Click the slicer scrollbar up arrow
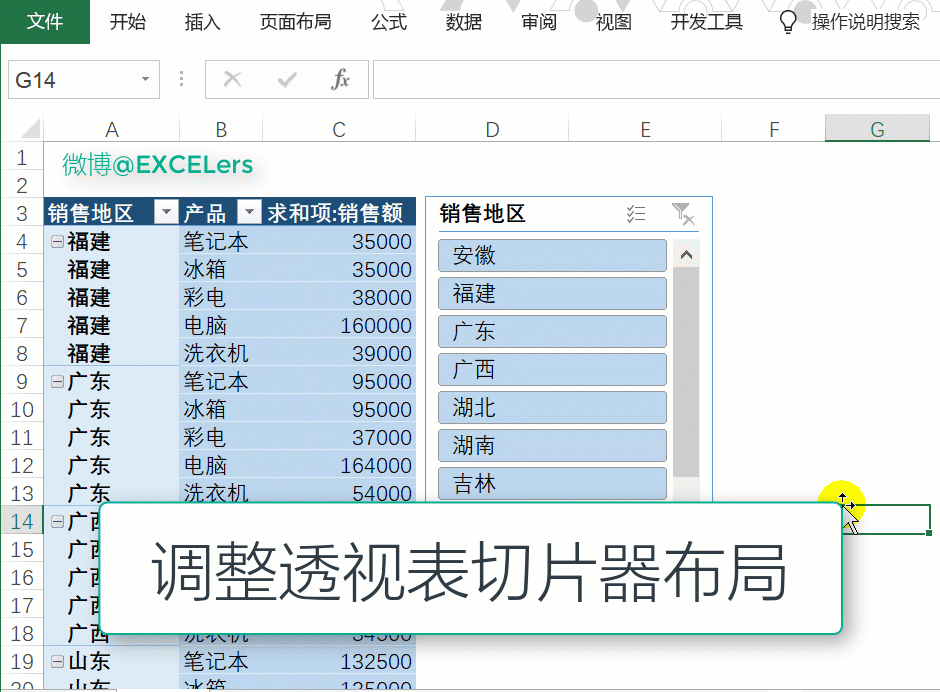This screenshot has height=692, width=940. 686,255
